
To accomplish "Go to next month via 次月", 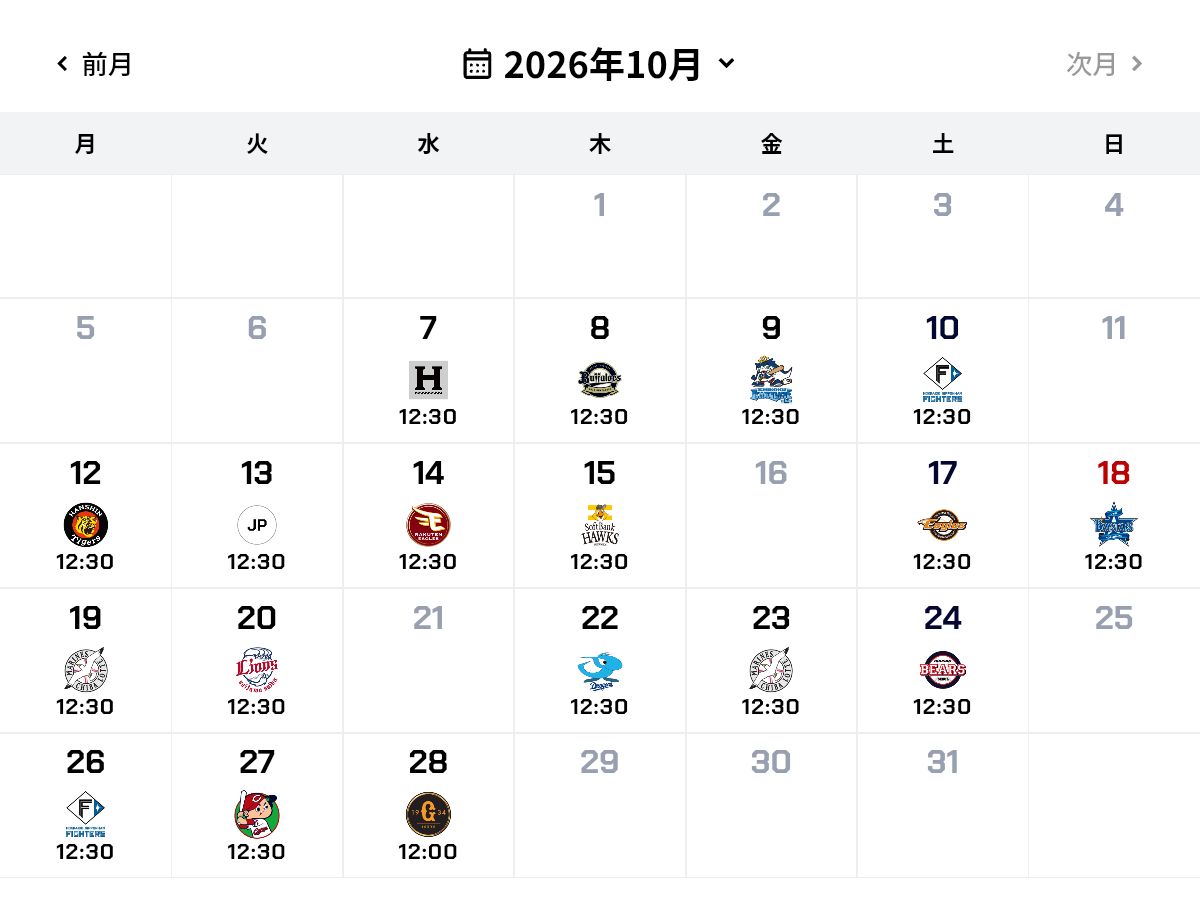I will click(1105, 65).
